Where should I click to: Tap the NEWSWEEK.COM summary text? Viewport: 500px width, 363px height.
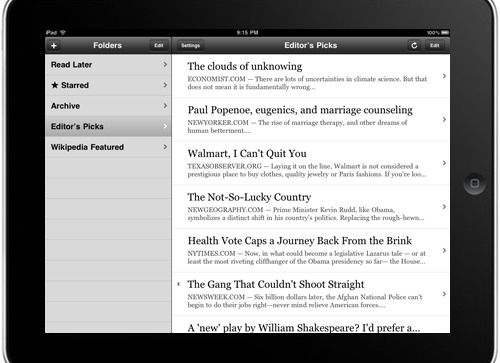[x=305, y=301]
